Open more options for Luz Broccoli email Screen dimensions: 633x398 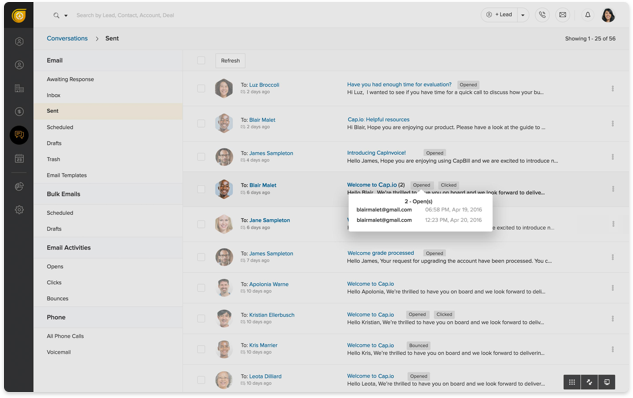tap(613, 88)
